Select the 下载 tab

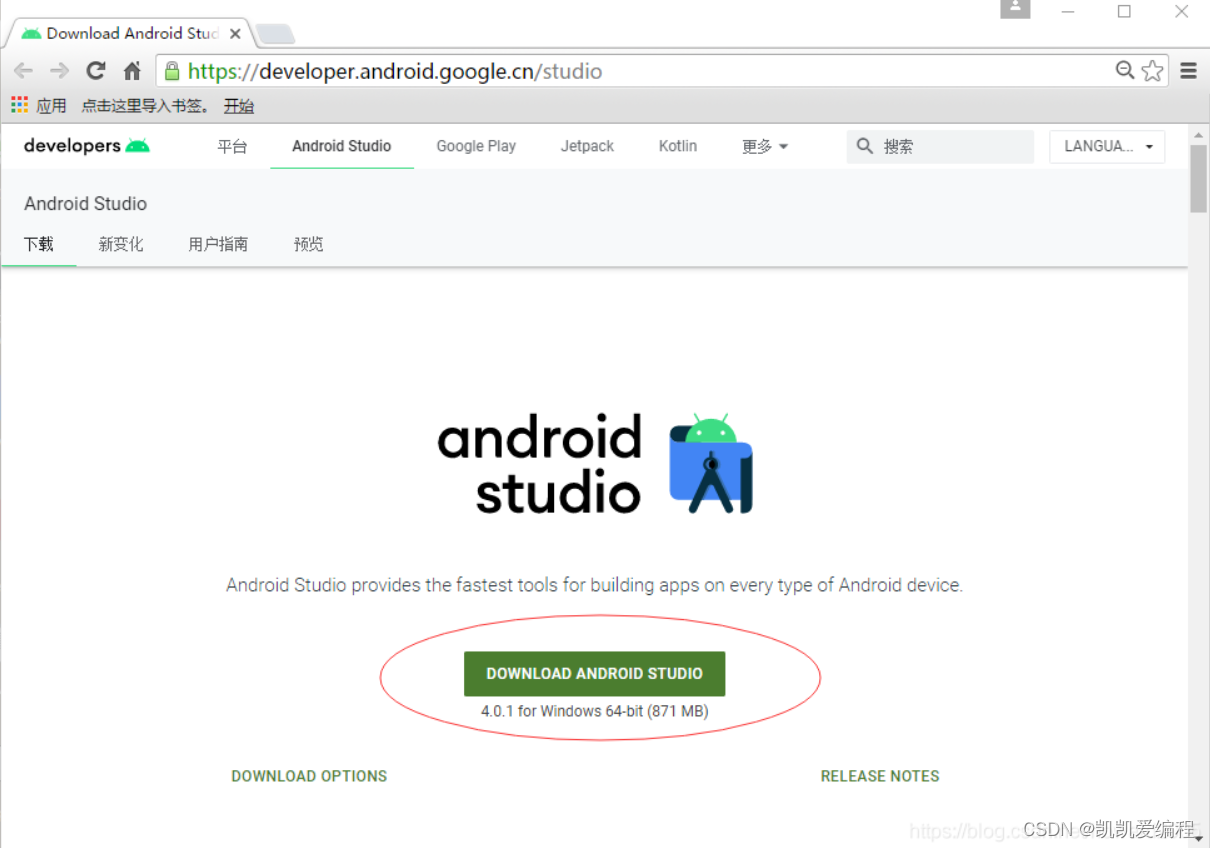39,244
